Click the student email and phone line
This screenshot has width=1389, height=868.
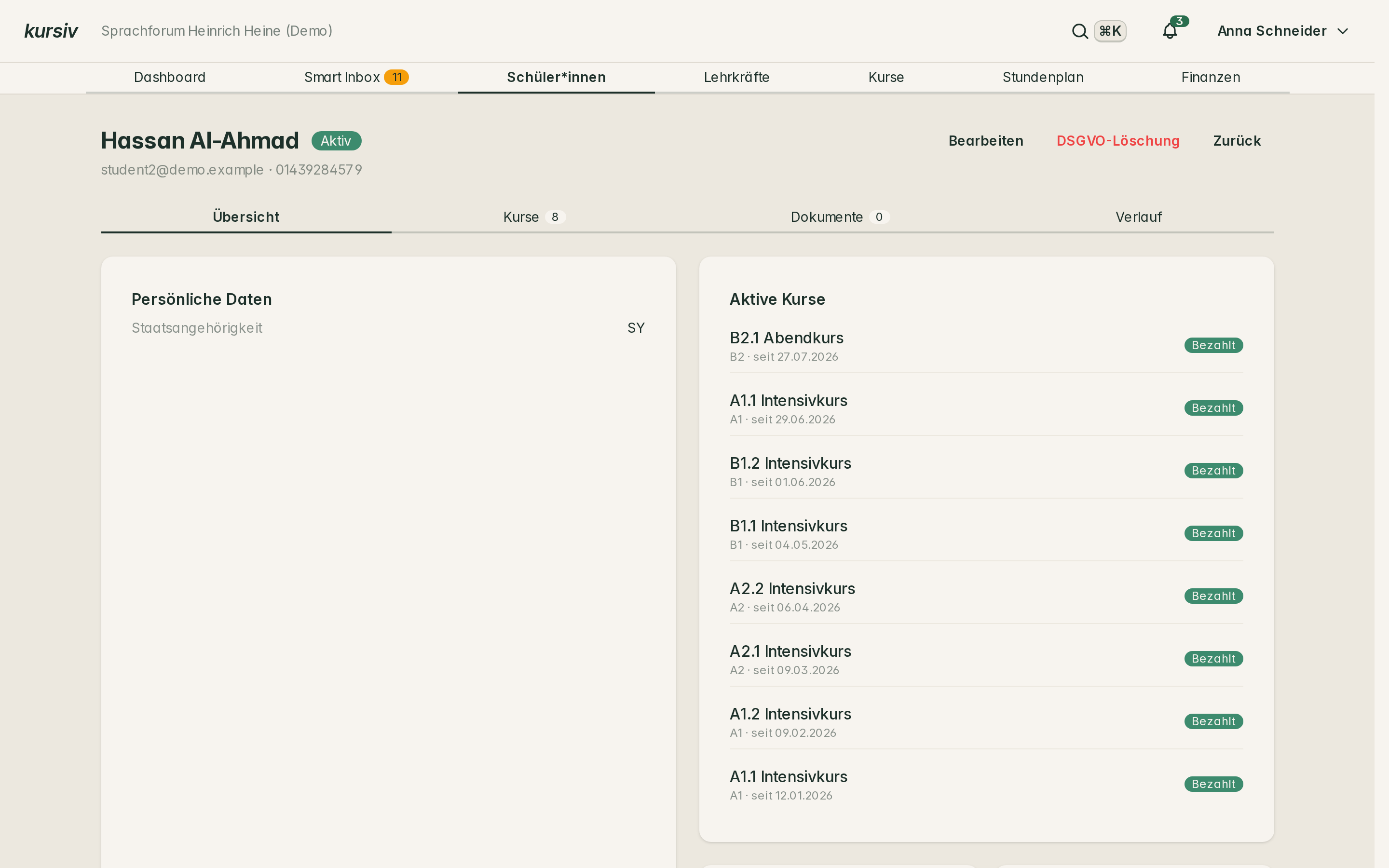[231, 170]
